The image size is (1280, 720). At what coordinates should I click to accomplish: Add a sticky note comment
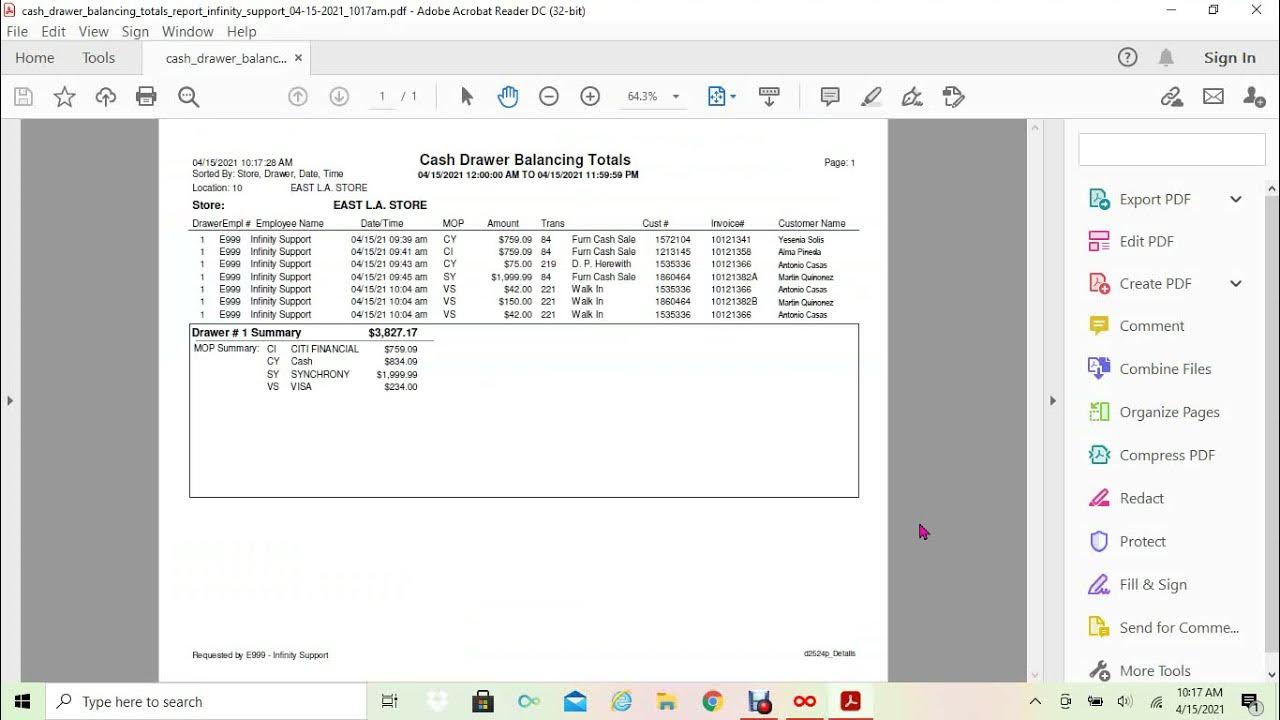pyautogui.click(x=830, y=97)
